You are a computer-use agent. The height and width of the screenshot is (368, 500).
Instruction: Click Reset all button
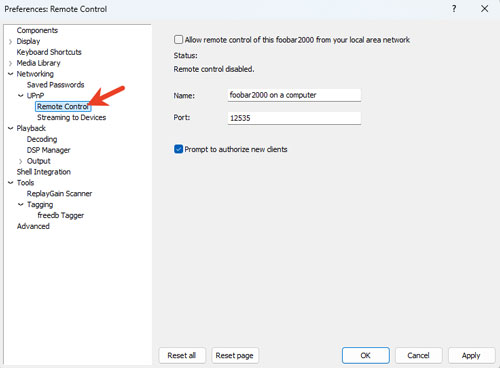point(182,355)
